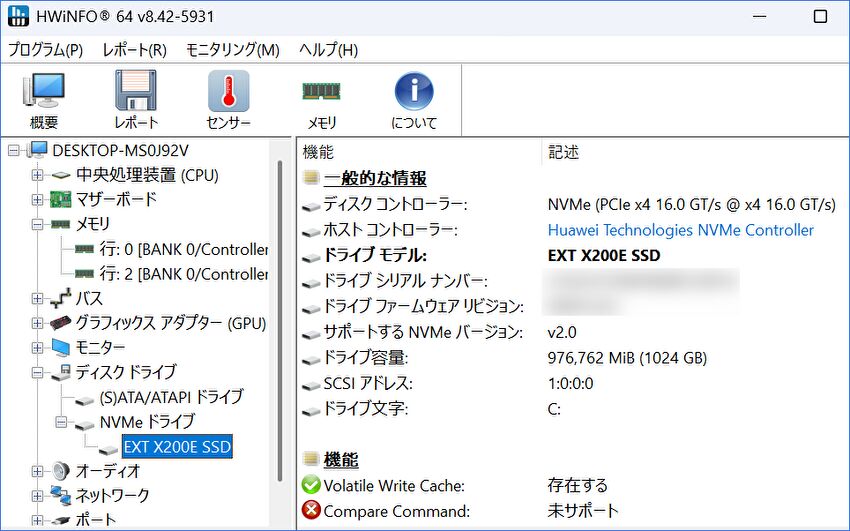850x531 pixels.
Task: Click the 記述 column header
Action: point(564,153)
